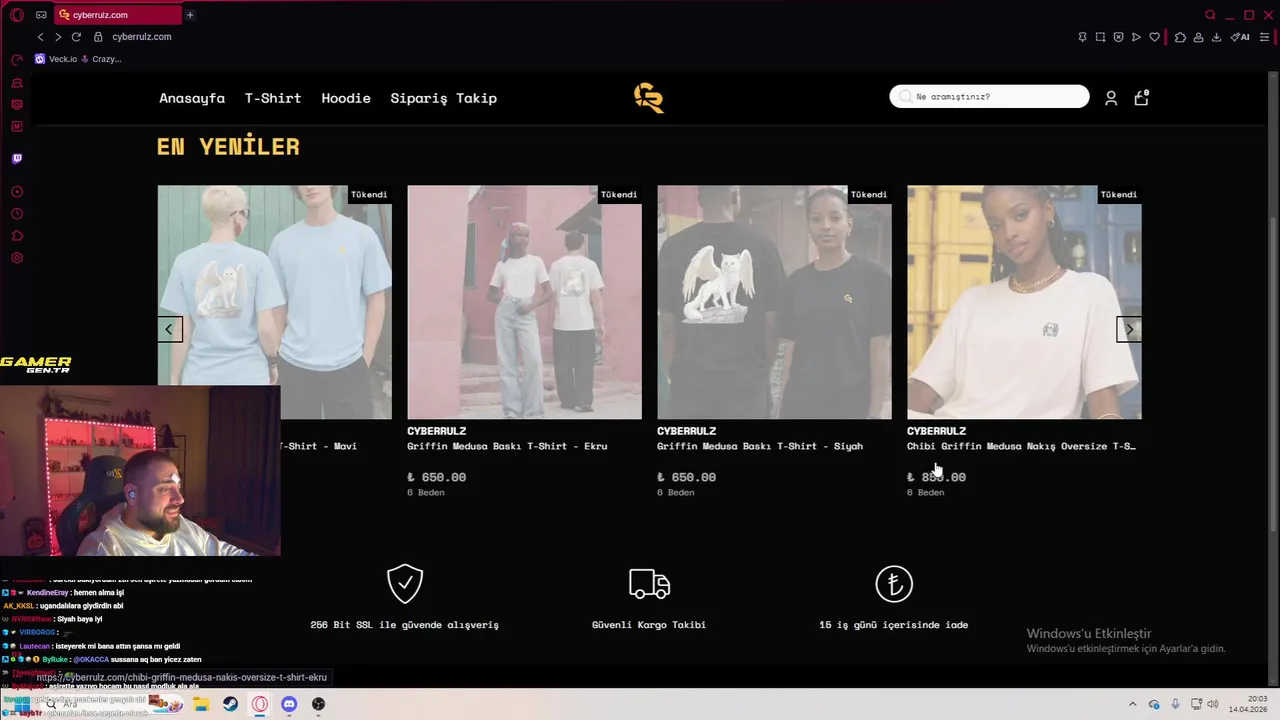Viewport: 1280px width, 720px height.
Task: Switch to the cyberrulz.com tab
Action: 117,15
